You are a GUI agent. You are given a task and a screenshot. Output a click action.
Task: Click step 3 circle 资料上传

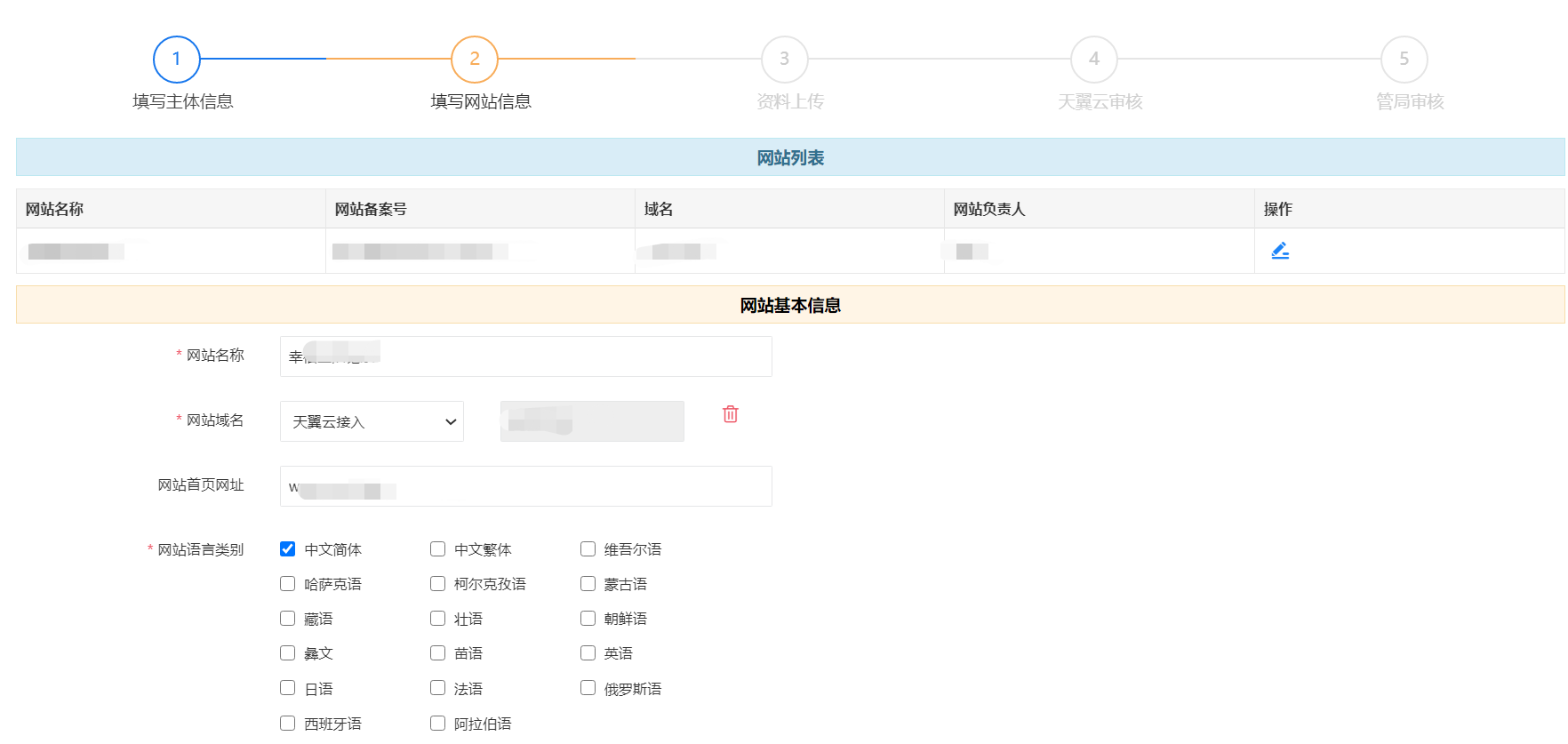click(785, 59)
